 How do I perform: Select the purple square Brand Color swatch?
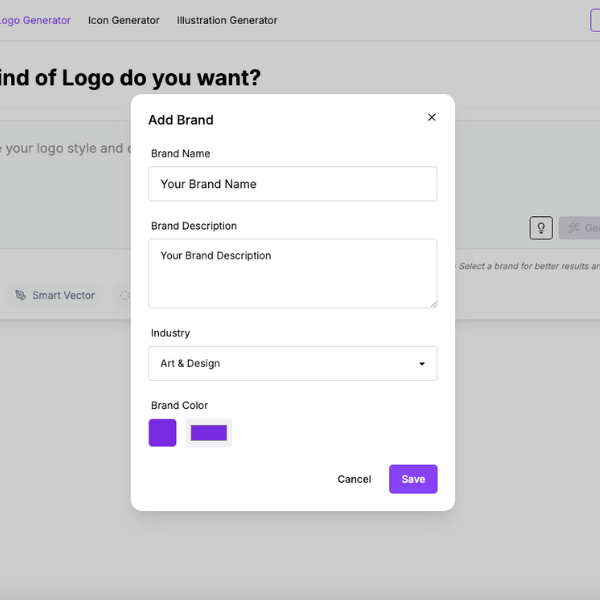pyautogui.click(x=163, y=433)
